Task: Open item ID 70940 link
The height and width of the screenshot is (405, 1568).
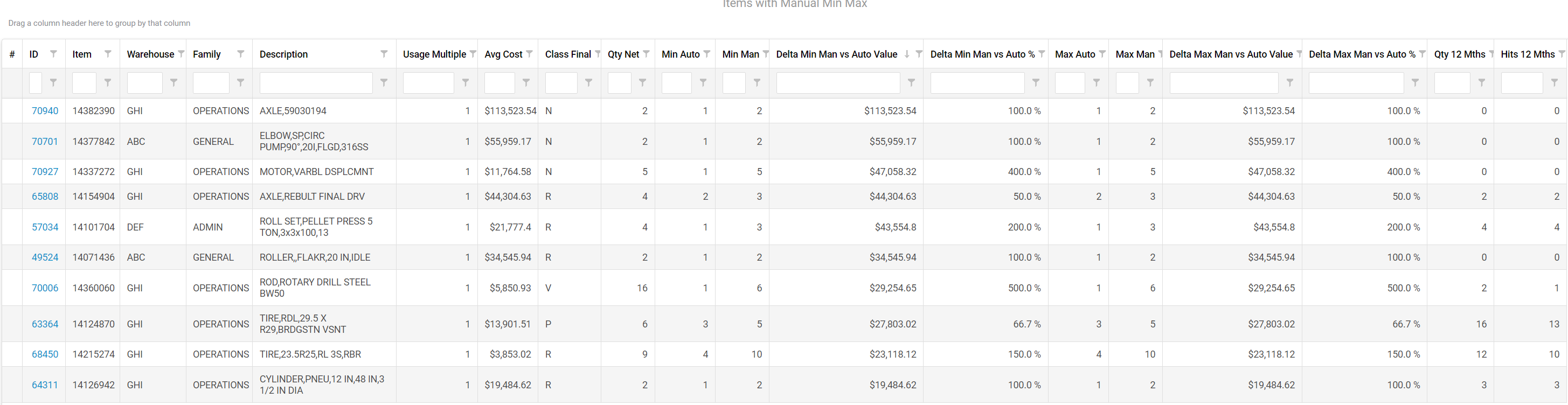Action: point(45,111)
